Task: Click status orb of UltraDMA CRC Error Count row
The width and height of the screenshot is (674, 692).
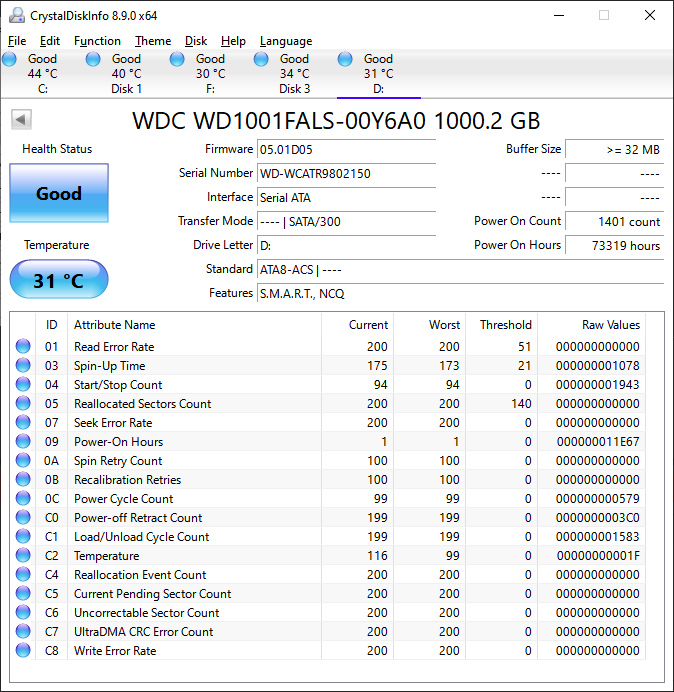Action: (23, 631)
